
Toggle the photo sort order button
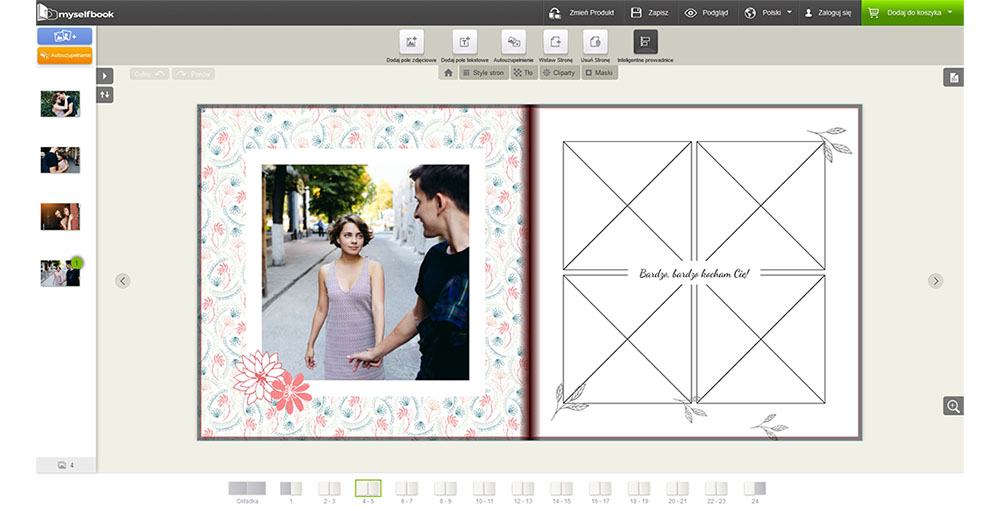pyautogui.click(x=105, y=95)
